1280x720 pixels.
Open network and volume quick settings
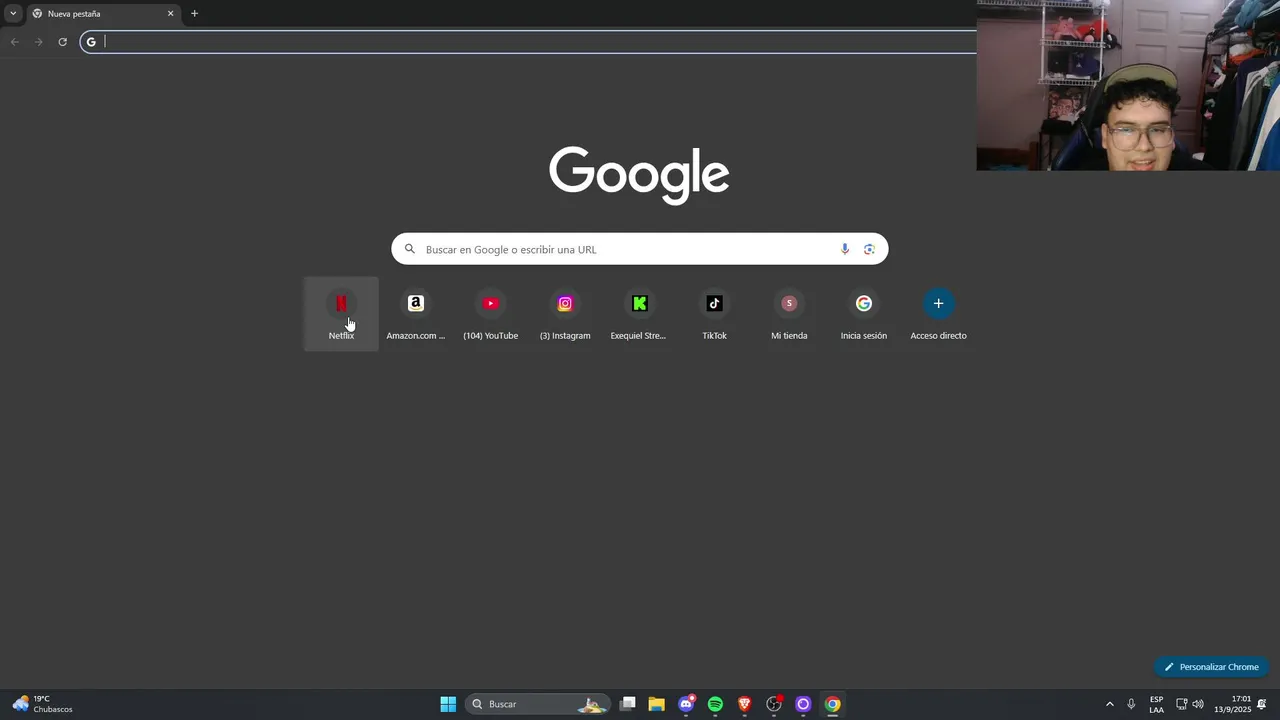[x=1189, y=704]
